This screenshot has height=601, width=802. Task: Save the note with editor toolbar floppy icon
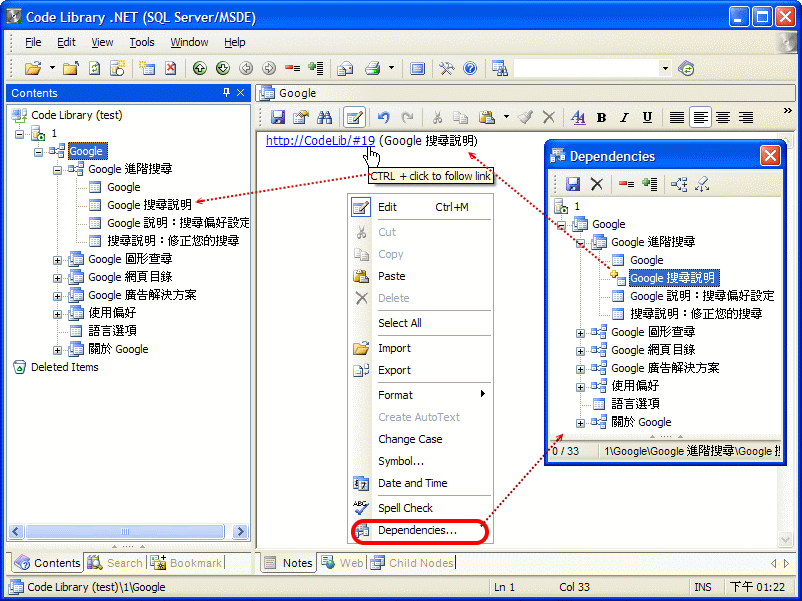point(278,118)
